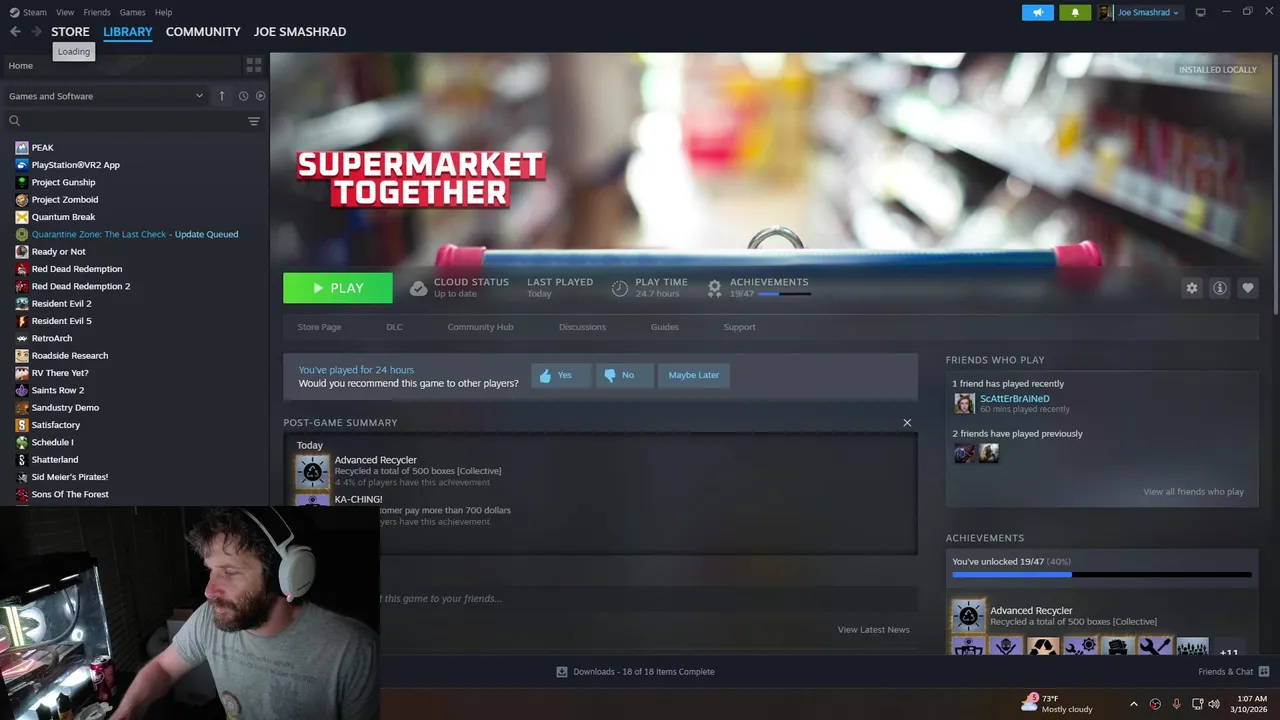
Task: Click the thumbs down No icon
Action: tap(610, 376)
